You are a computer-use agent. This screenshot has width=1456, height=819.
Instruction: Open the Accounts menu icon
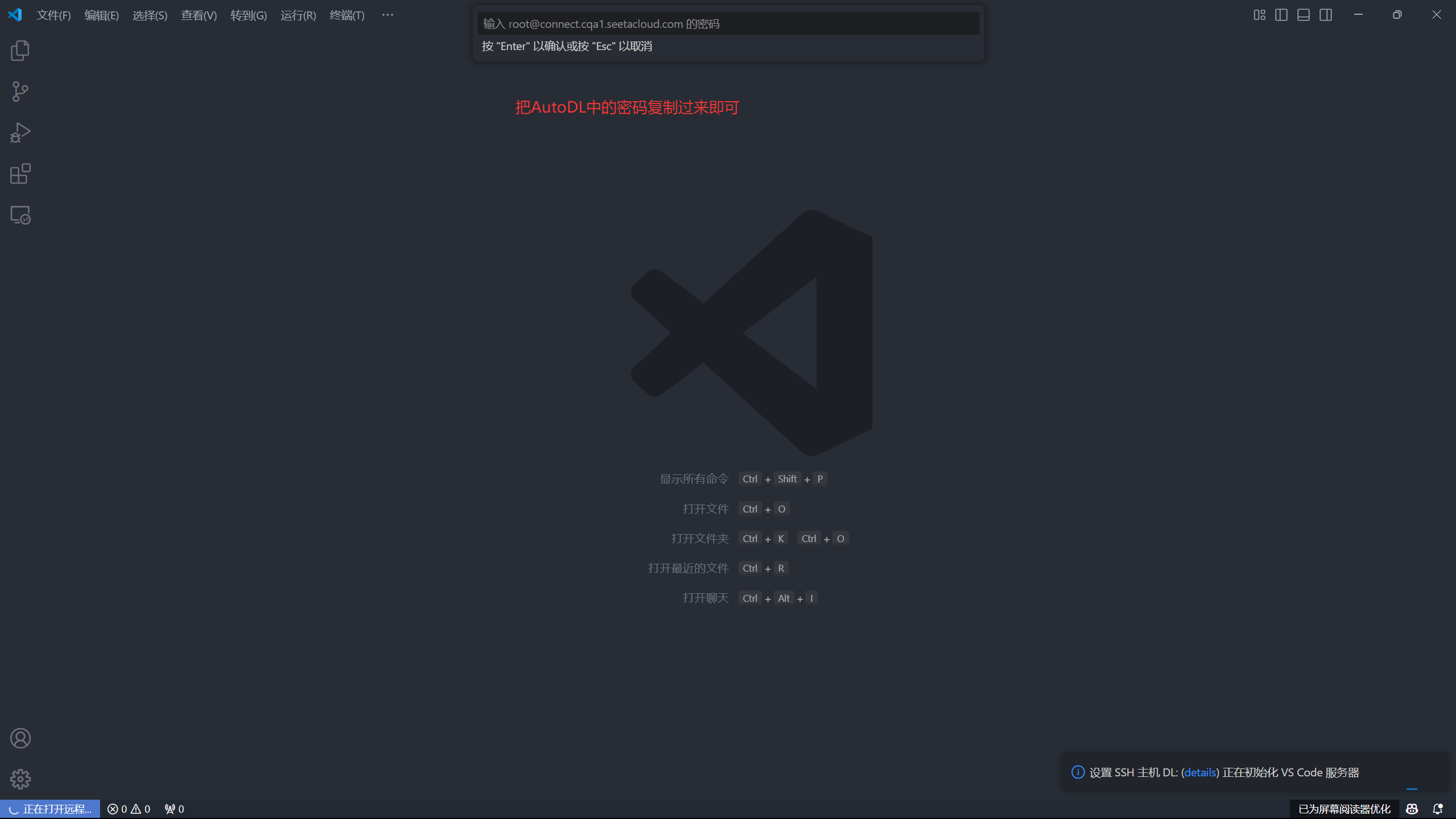point(20,738)
